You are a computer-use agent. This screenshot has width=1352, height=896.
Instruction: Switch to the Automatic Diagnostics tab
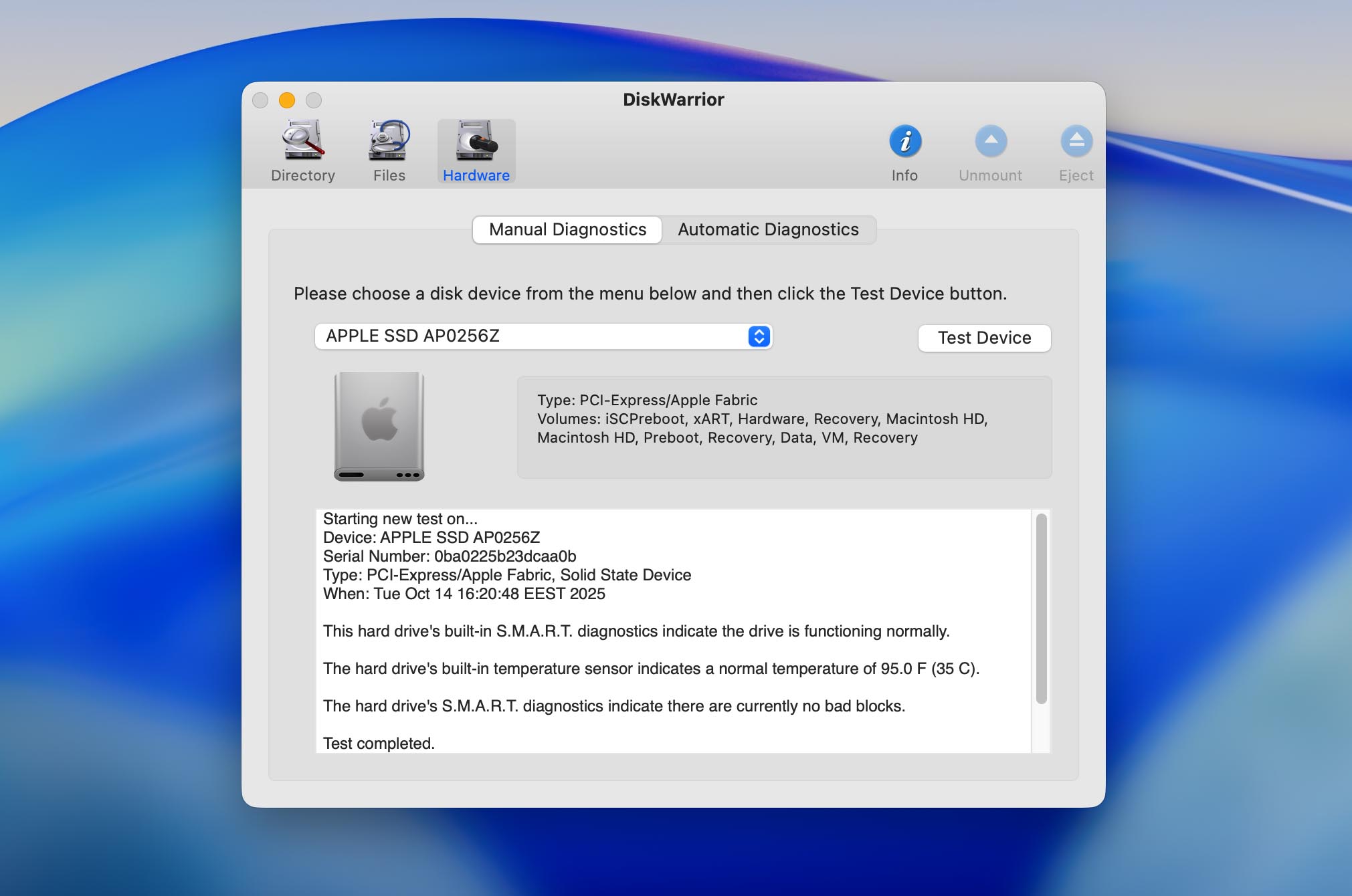click(768, 229)
